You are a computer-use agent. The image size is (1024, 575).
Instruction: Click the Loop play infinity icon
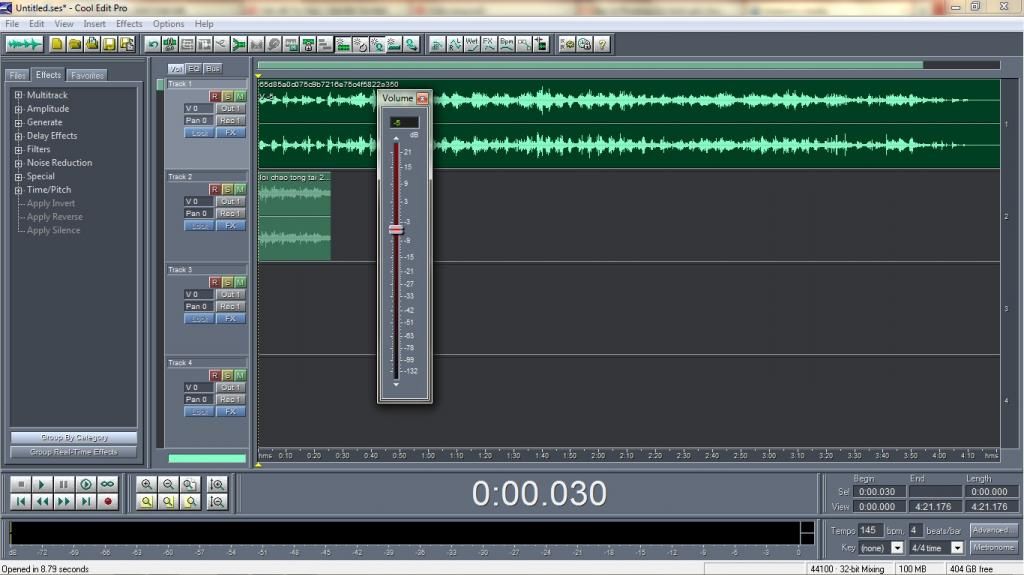108,484
